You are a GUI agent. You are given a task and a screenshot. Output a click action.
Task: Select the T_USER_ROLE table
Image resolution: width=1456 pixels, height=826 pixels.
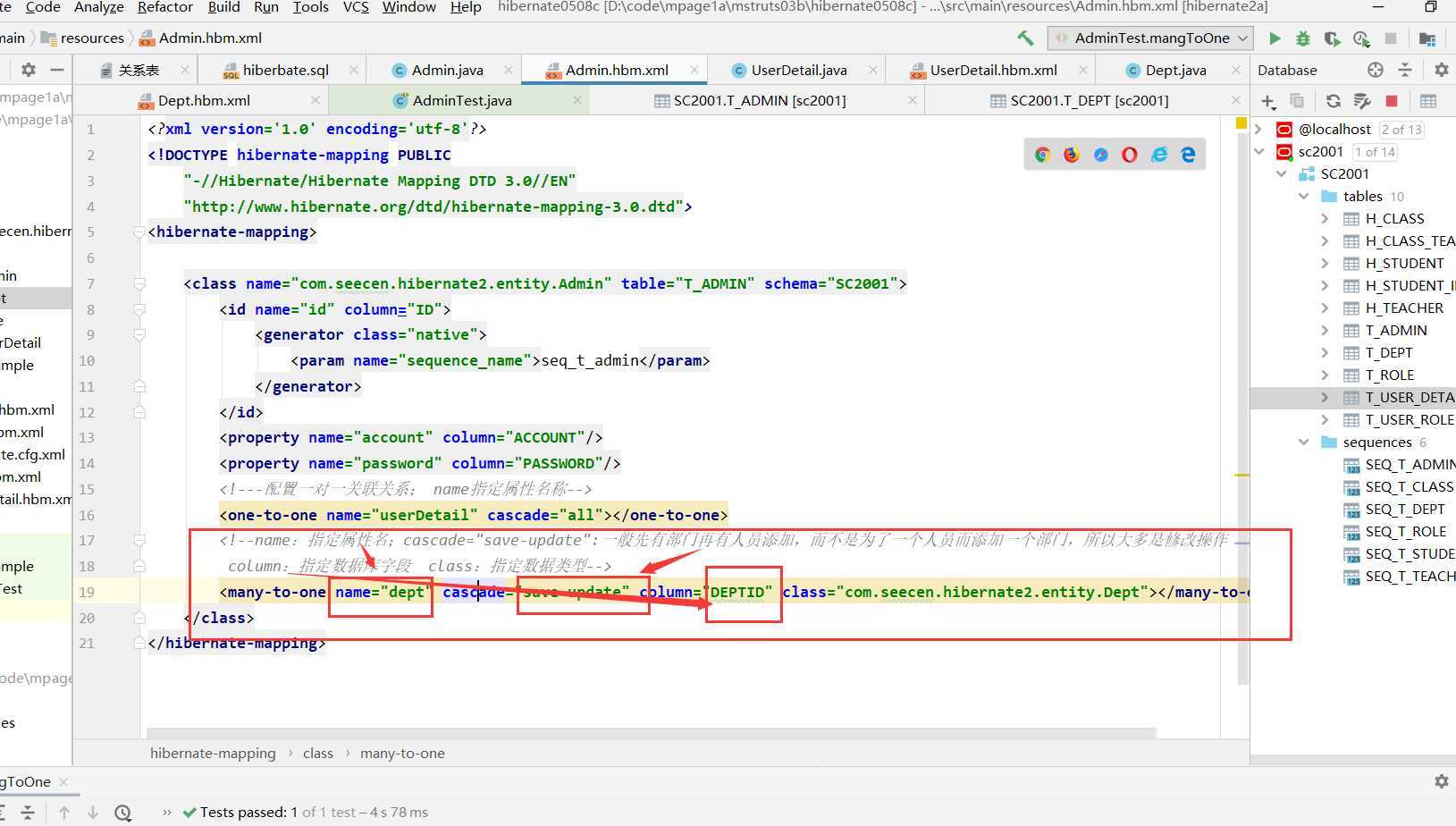pos(1410,420)
